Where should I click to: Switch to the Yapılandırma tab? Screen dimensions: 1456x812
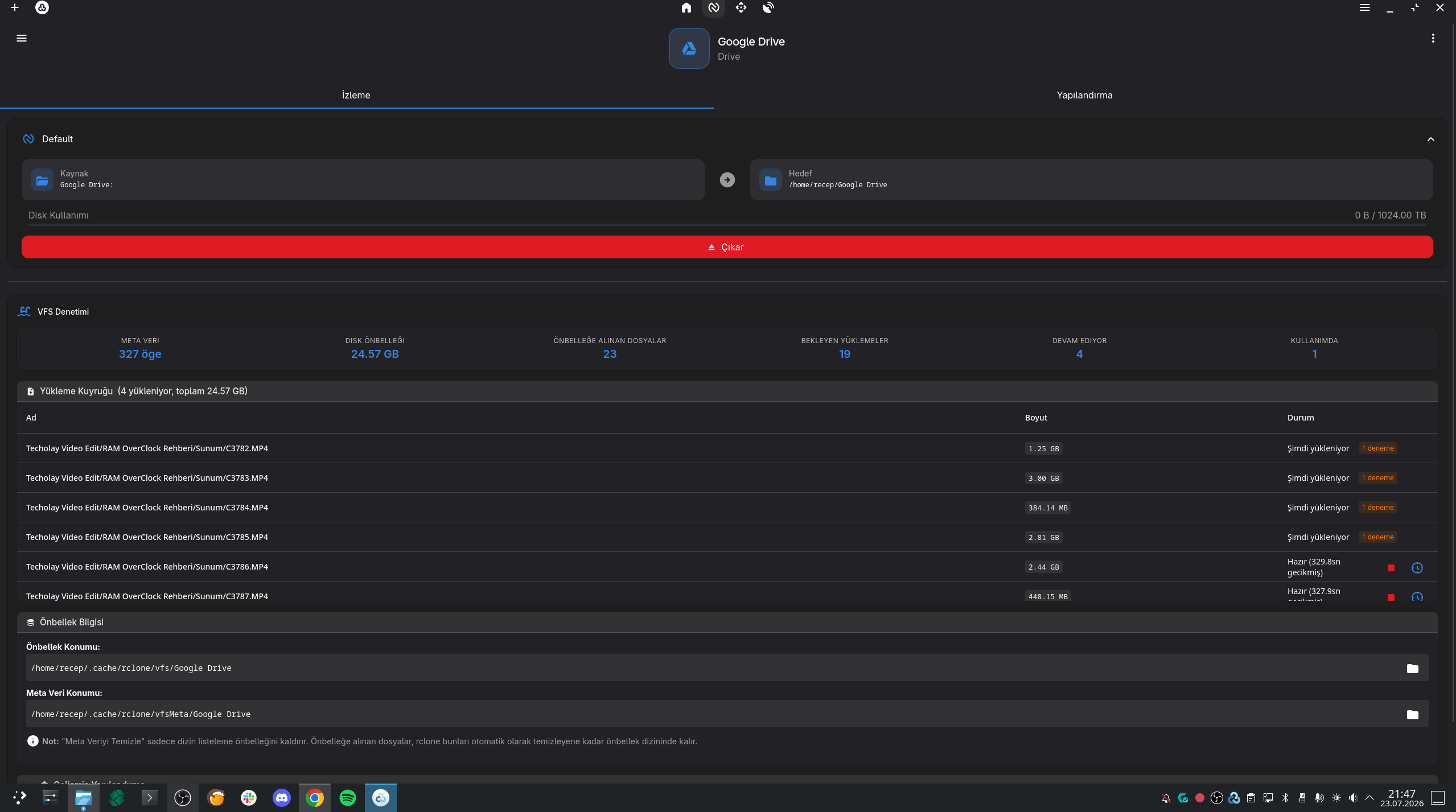click(1084, 95)
